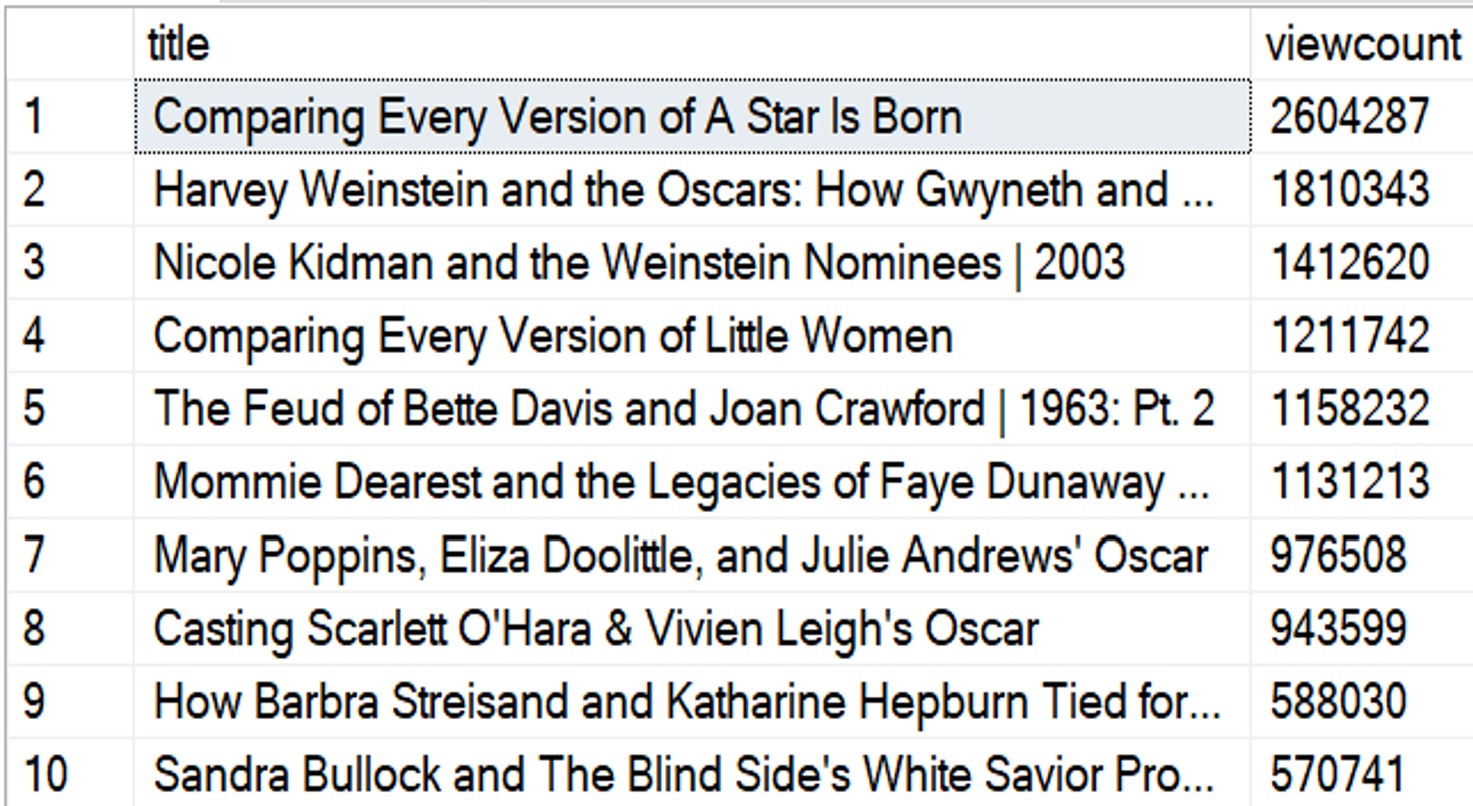Screen dimensions: 1473x806
Task: Select row number 5 header
Action: click(x=70, y=409)
